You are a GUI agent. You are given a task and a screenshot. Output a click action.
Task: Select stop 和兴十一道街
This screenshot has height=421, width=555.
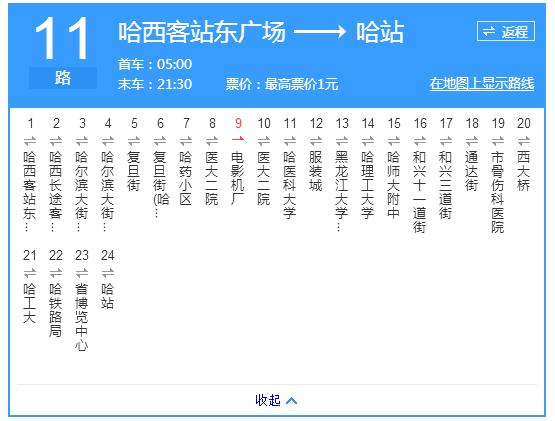[x=419, y=192]
